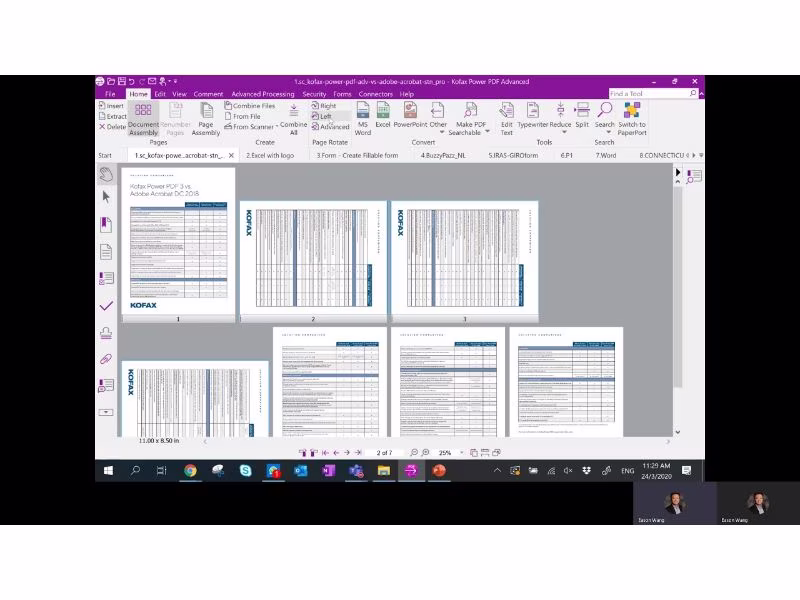Select the arrow Select tool in sidebar
Viewport: 800px width, 600px height.
tap(106, 197)
